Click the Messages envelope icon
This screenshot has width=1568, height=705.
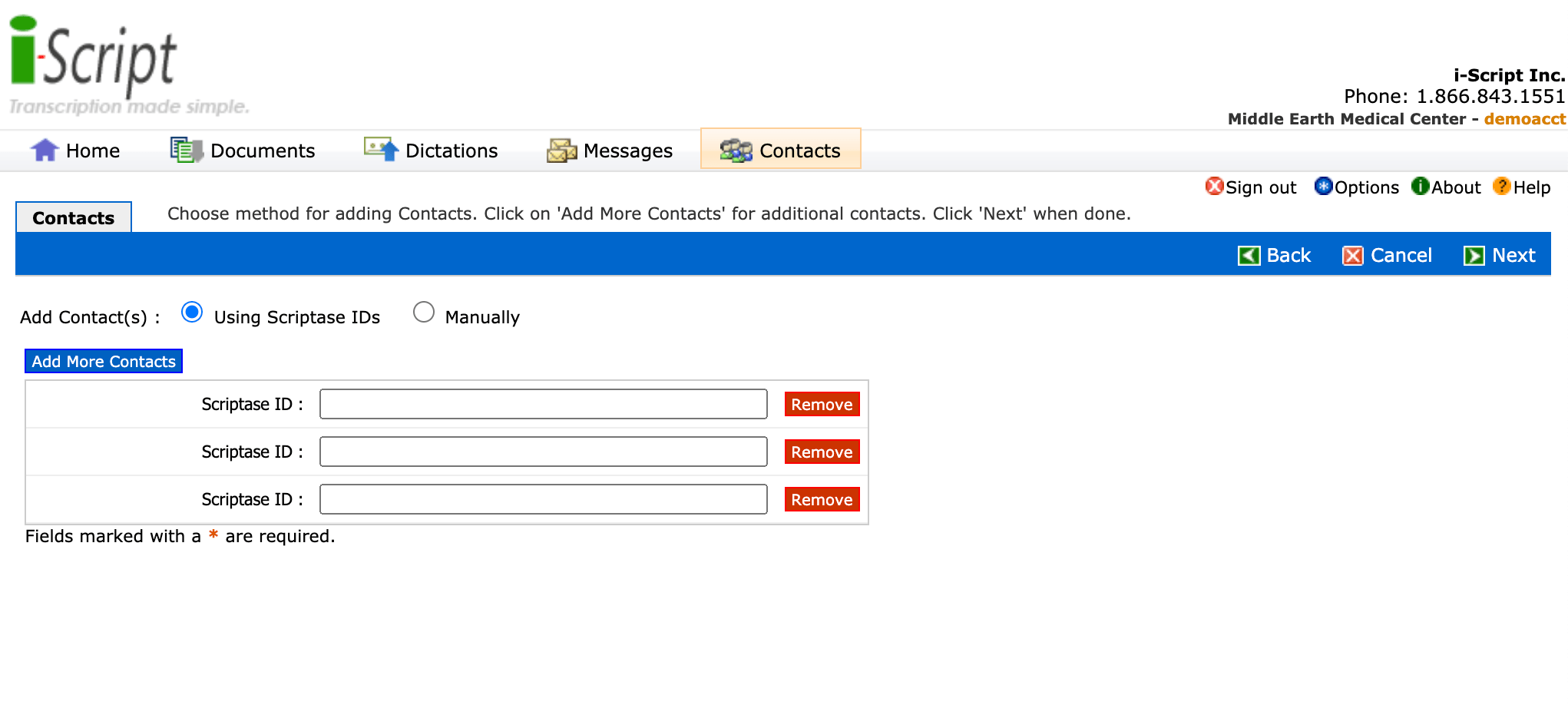click(x=561, y=151)
